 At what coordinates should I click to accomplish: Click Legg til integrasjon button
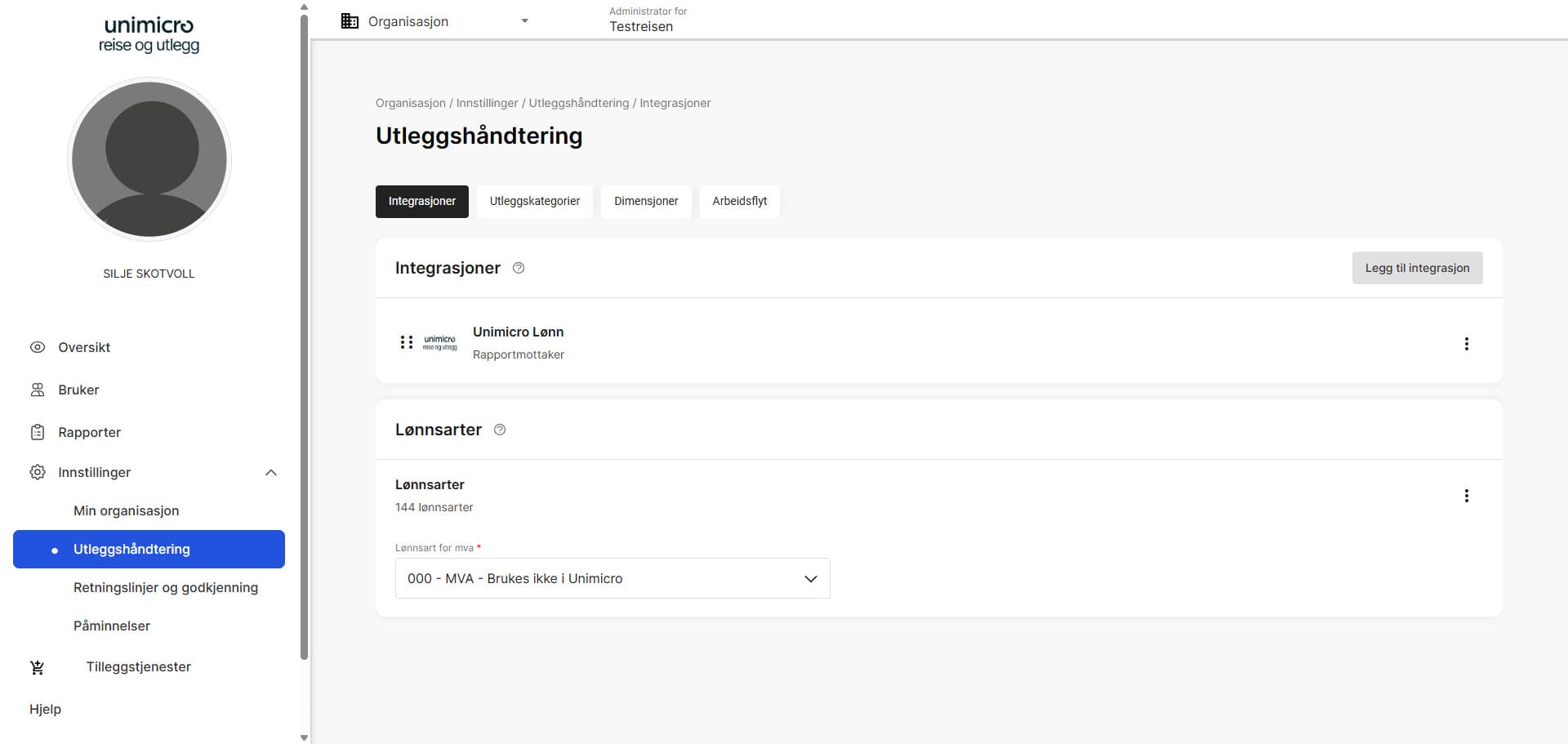pos(1416,268)
